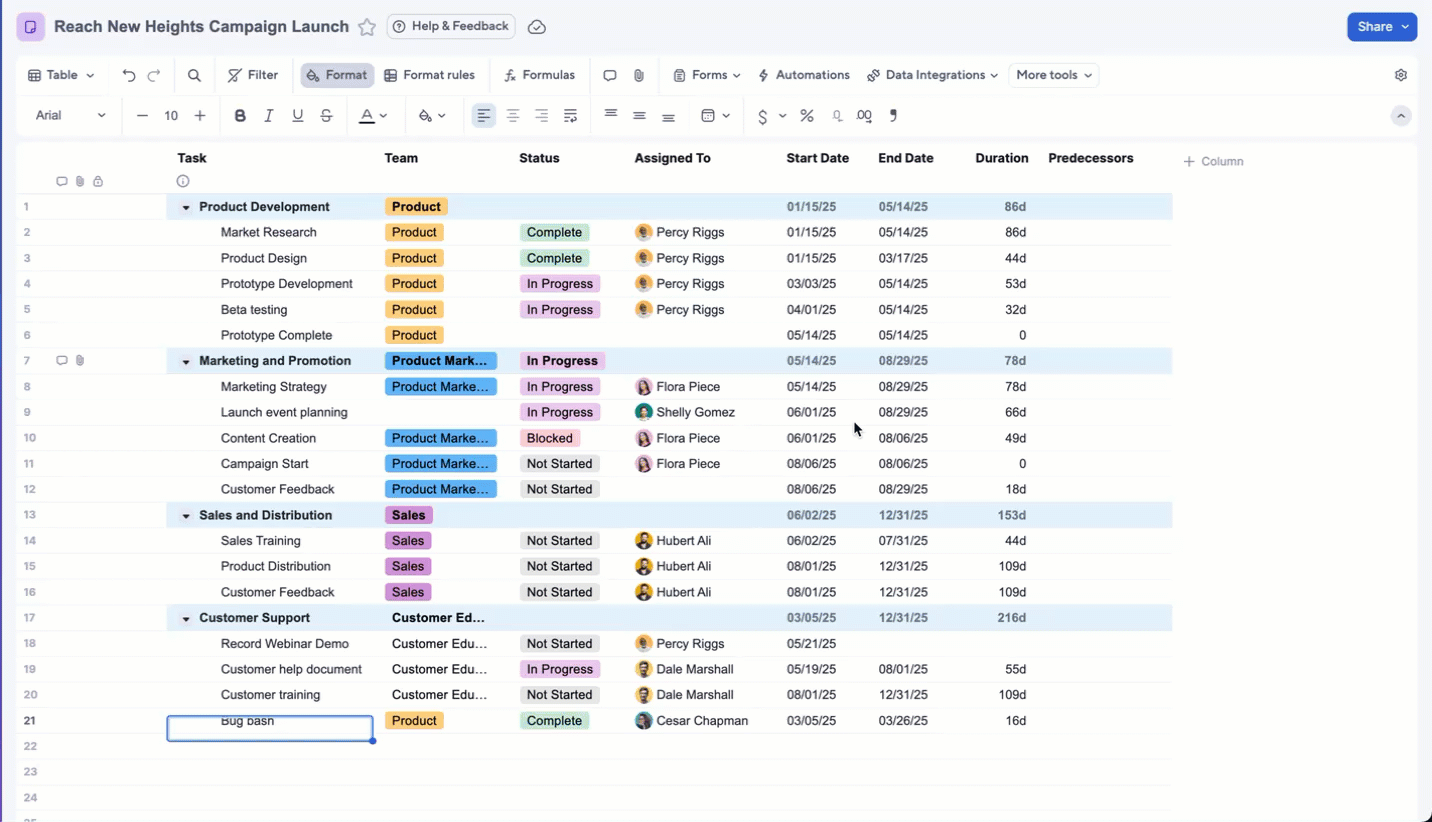Pick the fill color paint bucket
The image size is (1432, 822).
(x=425, y=116)
